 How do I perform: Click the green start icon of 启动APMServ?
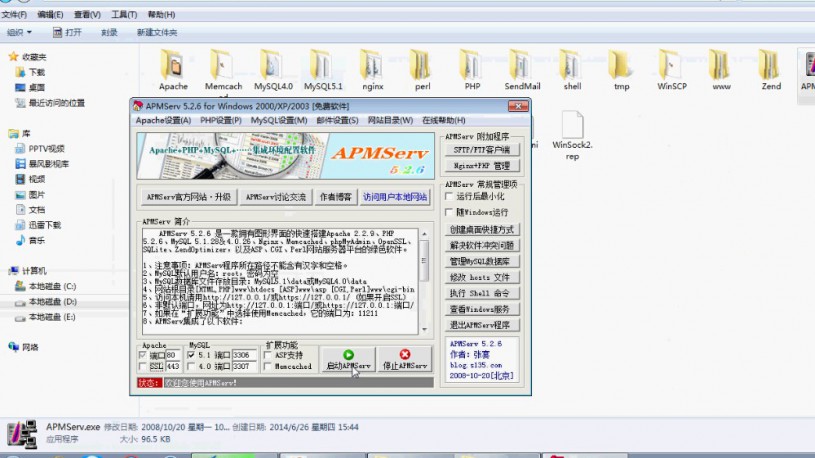[x=348, y=355]
